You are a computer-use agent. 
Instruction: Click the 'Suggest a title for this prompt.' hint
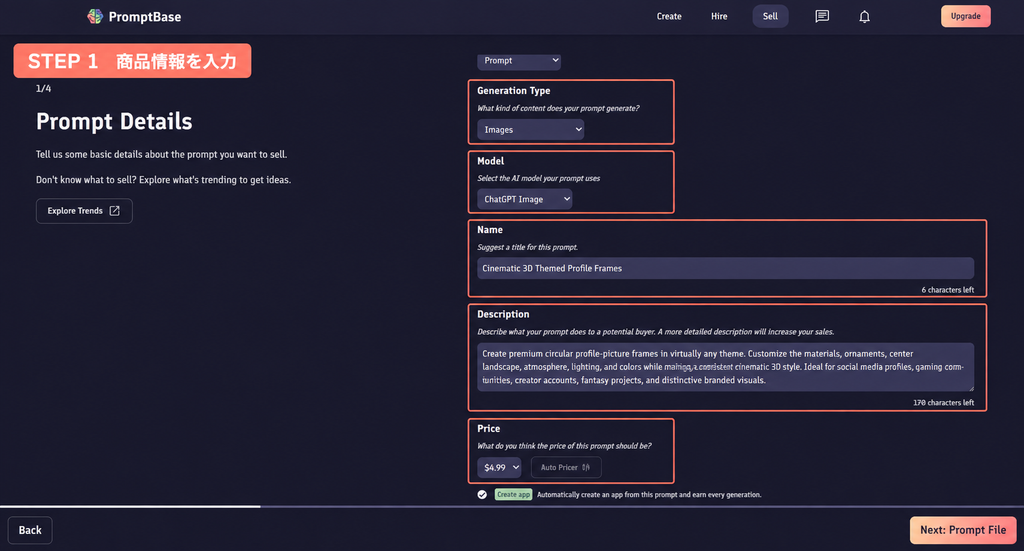527,247
